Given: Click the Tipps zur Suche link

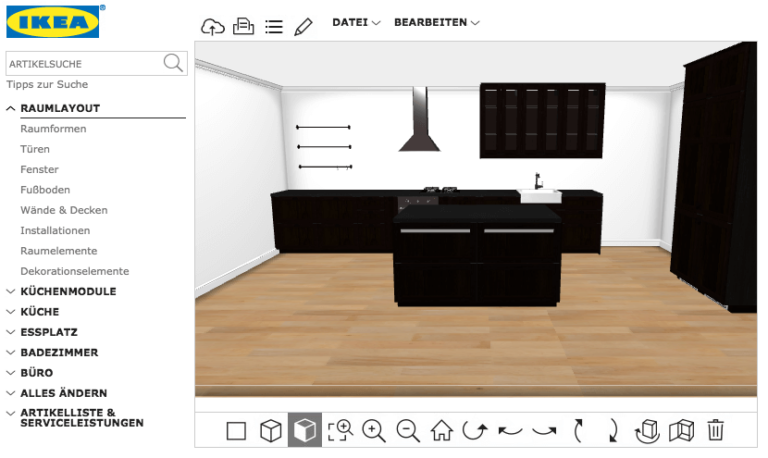Looking at the screenshot, I should (x=47, y=84).
